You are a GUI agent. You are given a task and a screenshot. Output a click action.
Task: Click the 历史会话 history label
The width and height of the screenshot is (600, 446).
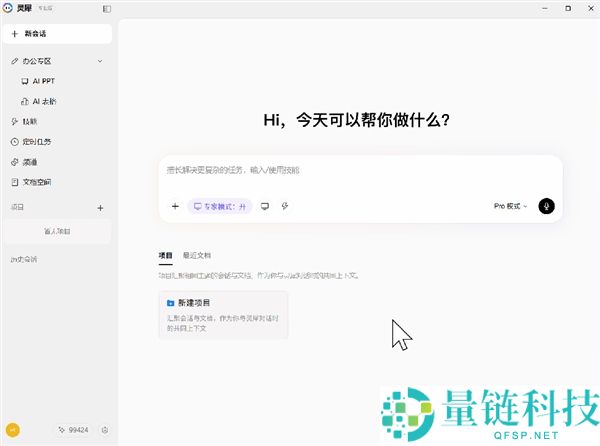tap(24, 259)
